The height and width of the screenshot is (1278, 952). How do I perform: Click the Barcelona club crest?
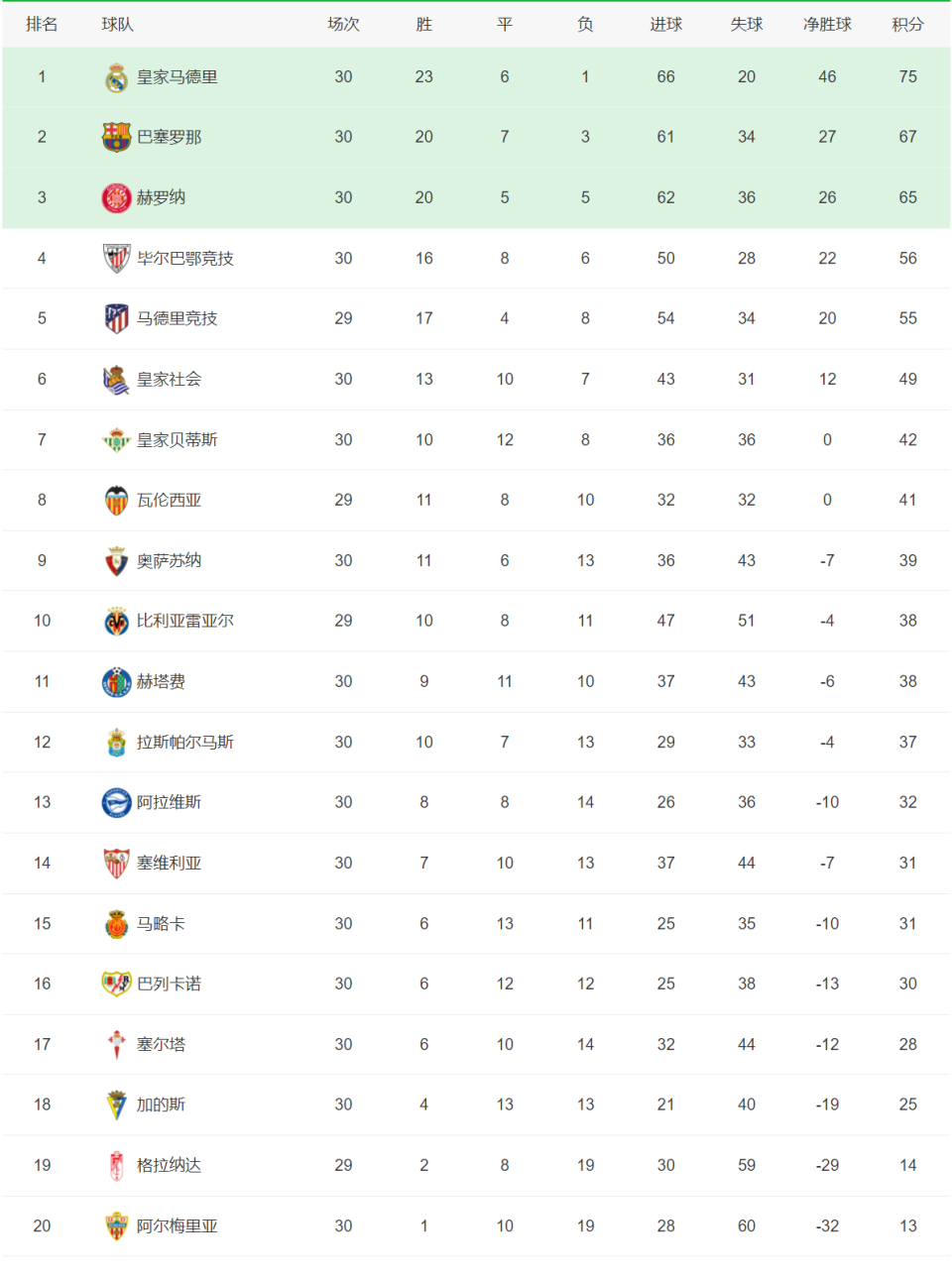pyautogui.click(x=116, y=137)
